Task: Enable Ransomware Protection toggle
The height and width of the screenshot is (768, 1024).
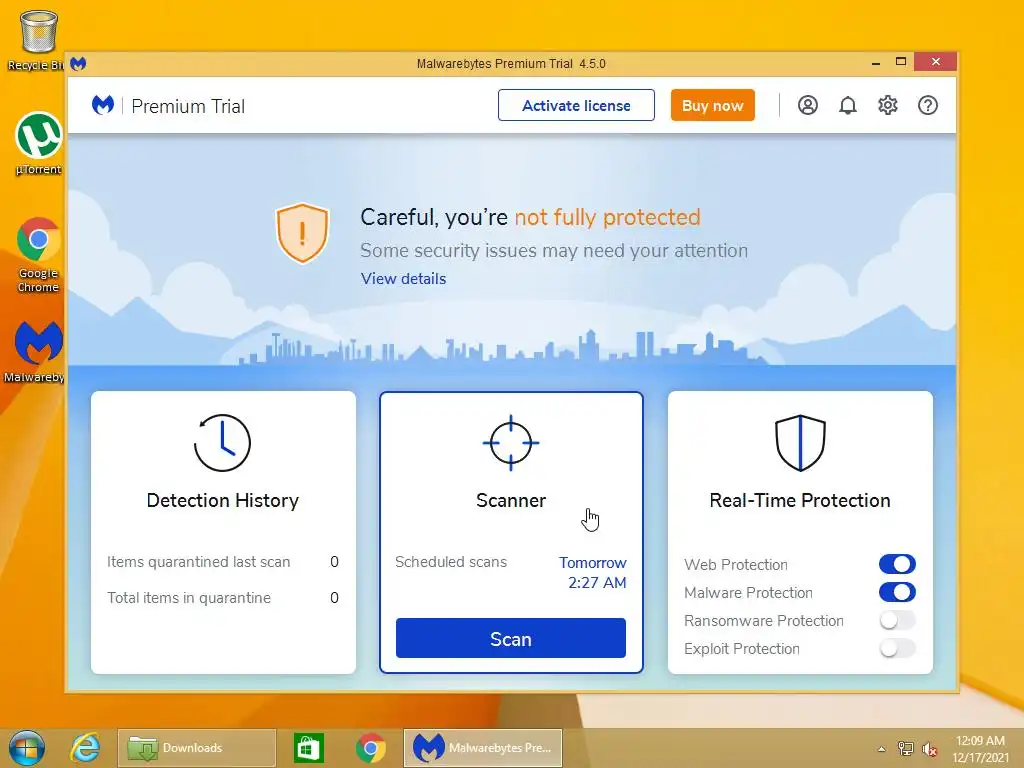Action: (897, 620)
